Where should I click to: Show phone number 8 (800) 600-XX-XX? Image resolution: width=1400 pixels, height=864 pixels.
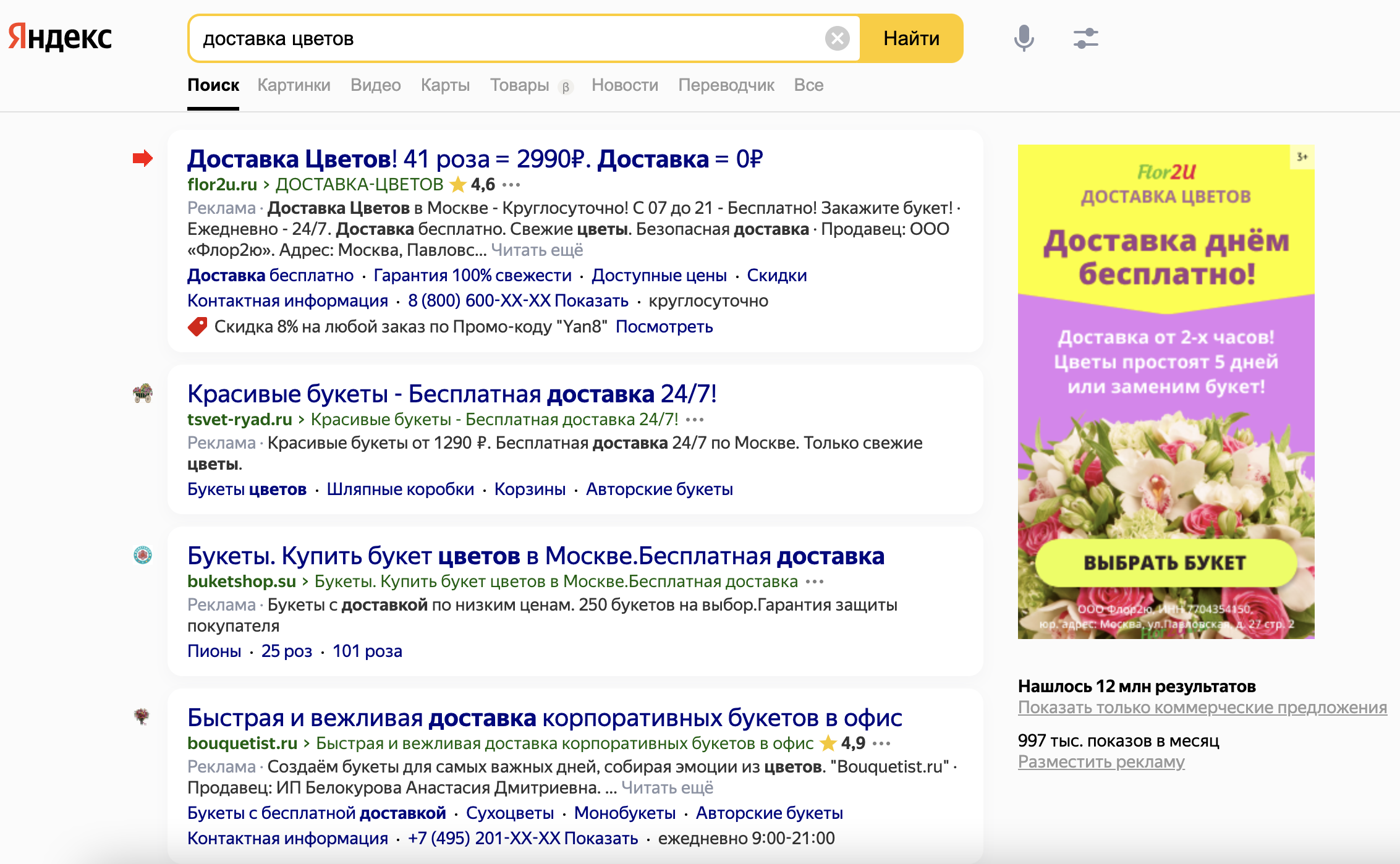(x=518, y=301)
